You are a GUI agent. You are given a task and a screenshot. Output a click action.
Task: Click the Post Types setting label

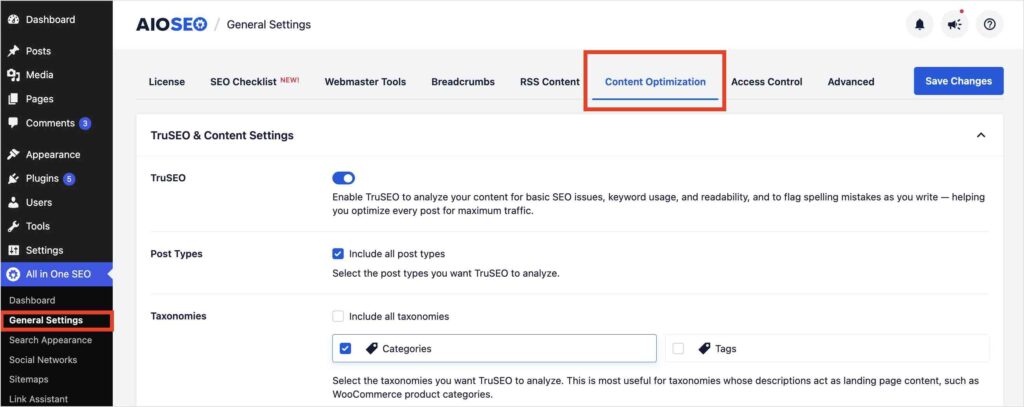pos(176,253)
